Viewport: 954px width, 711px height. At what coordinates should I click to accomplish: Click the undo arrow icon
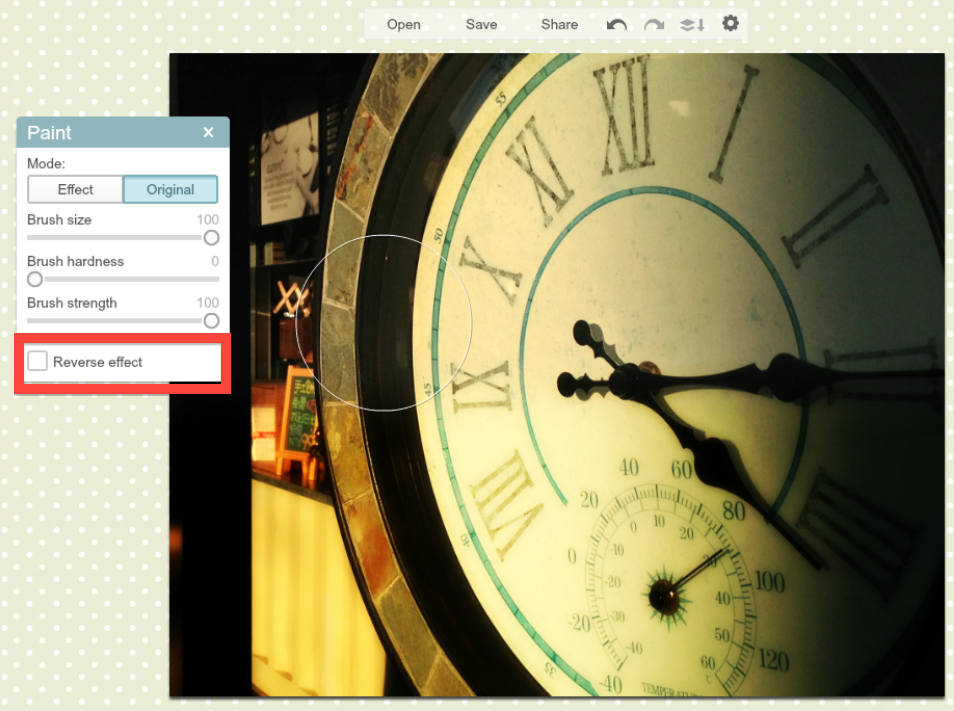click(616, 24)
